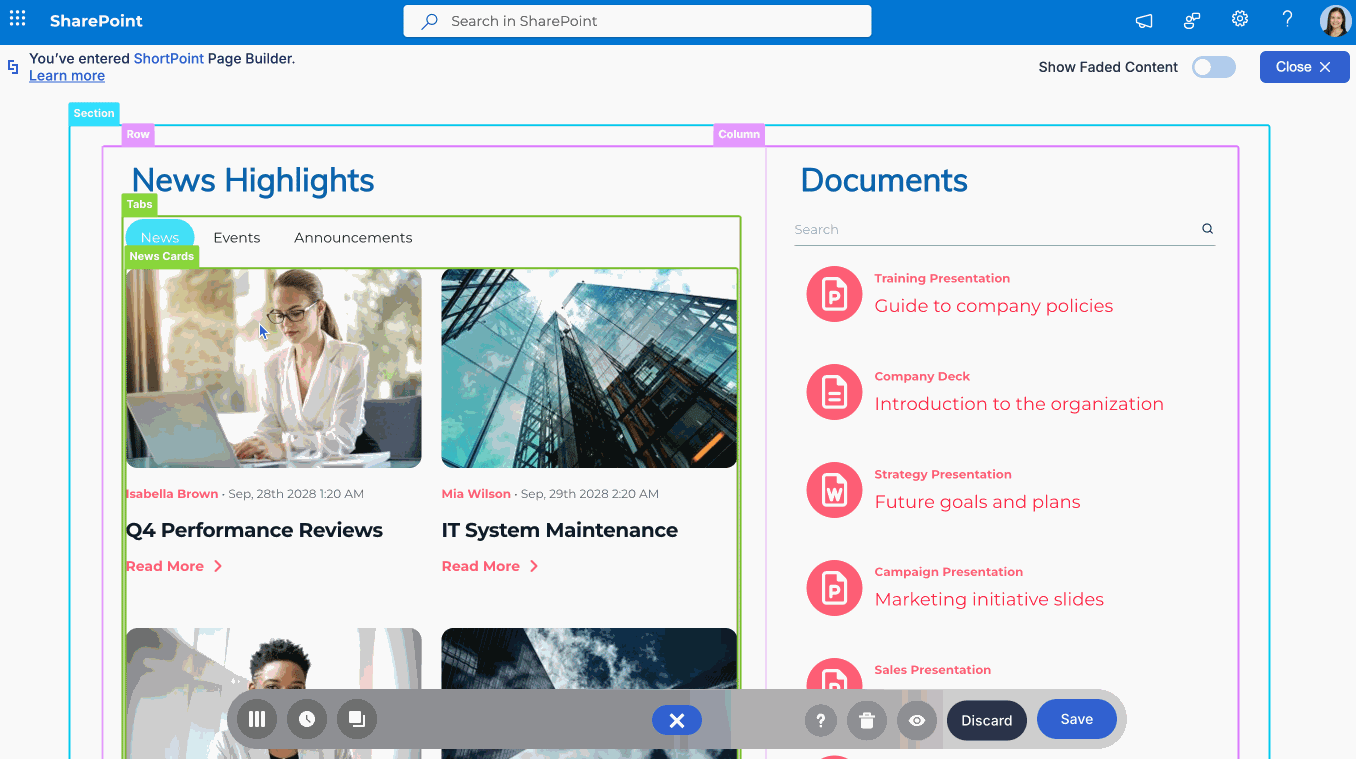Click the copy layers icon in toolbar
This screenshot has width=1356, height=759.
click(357, 719)
